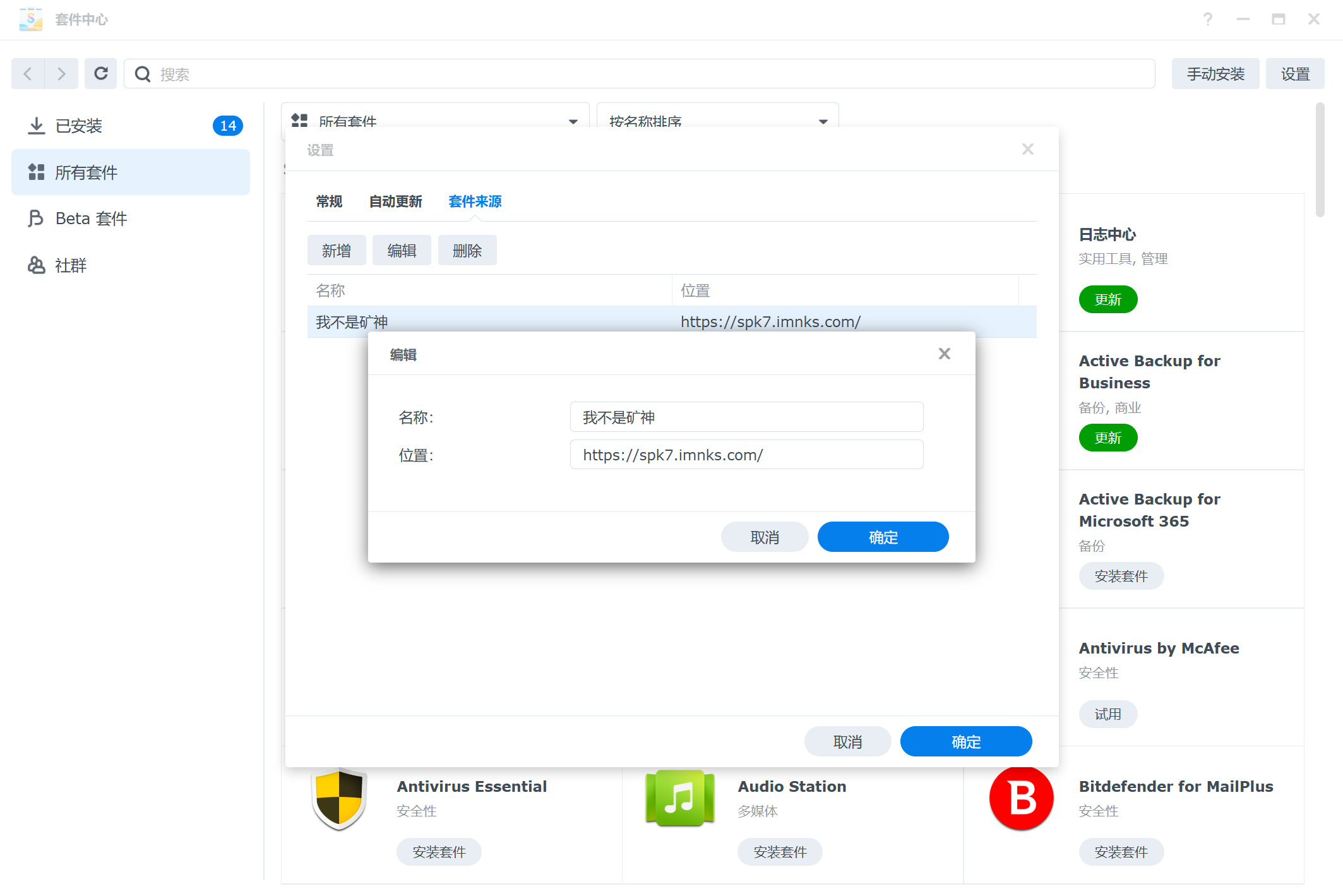This screenshot has width=1343, height=896.
Task: Click the Audio Station music icon
Action: pos(679,798)
